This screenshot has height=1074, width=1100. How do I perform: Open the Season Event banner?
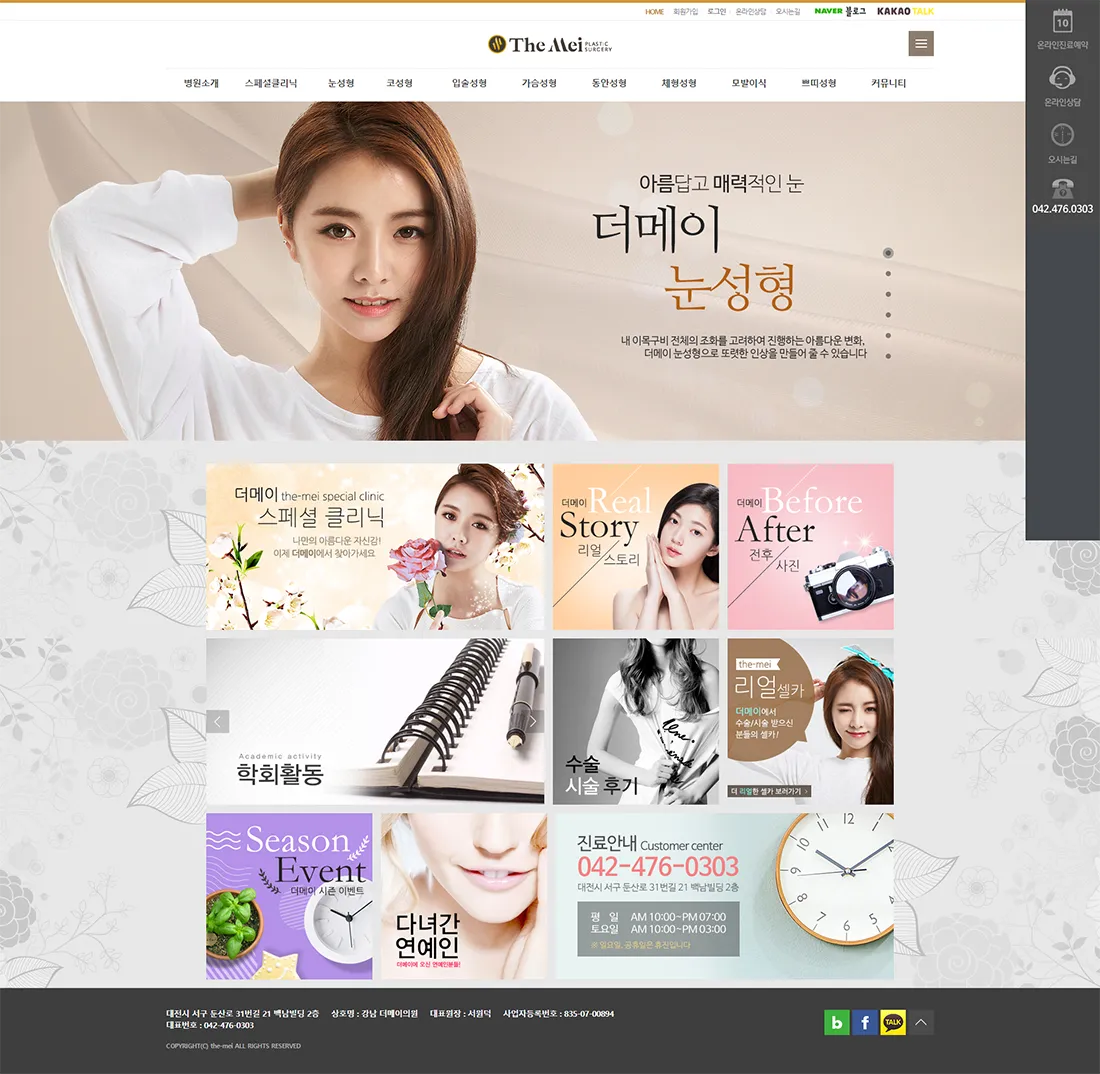[289, 896]
